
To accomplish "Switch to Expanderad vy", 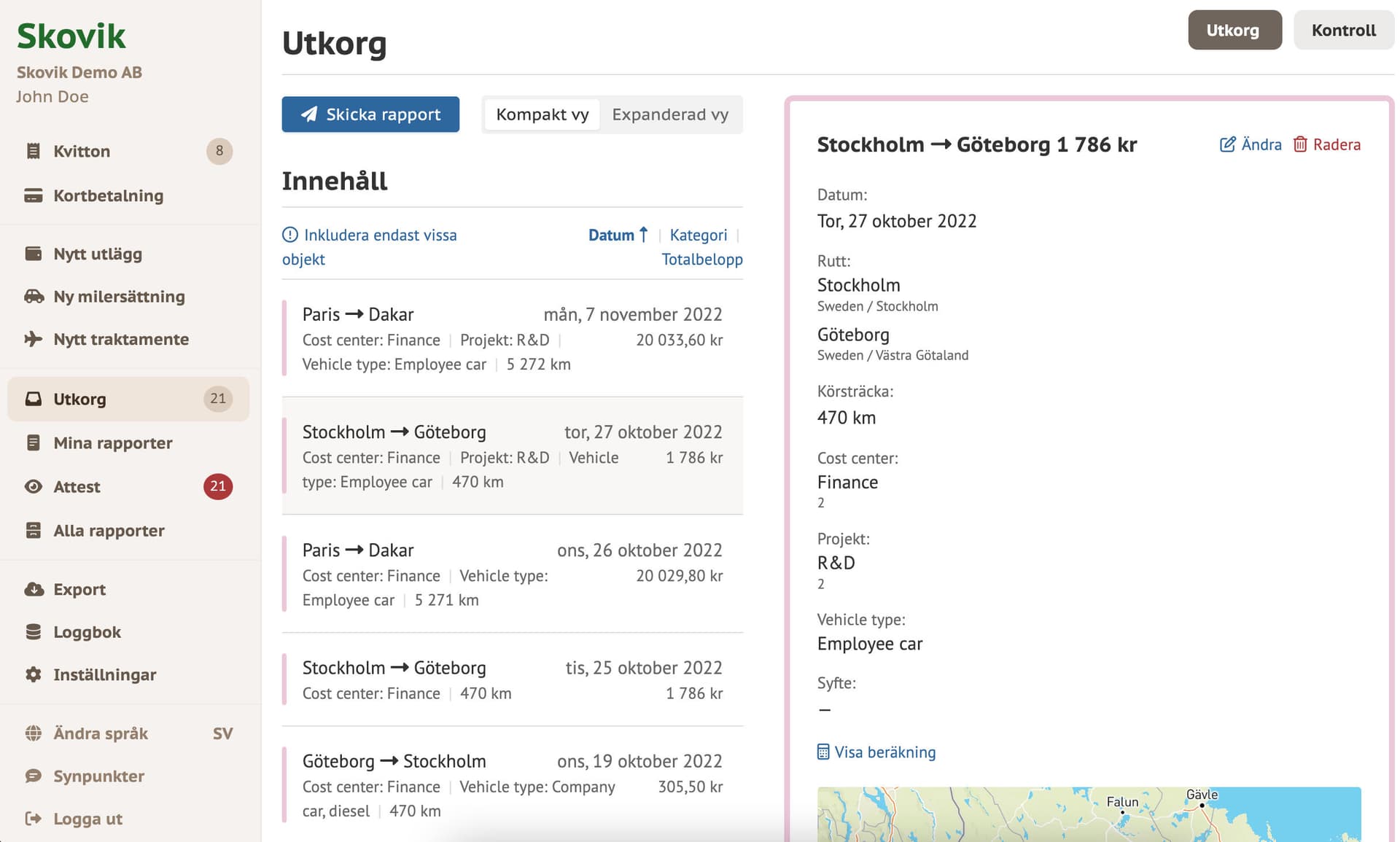I will (x=669, y=114).
